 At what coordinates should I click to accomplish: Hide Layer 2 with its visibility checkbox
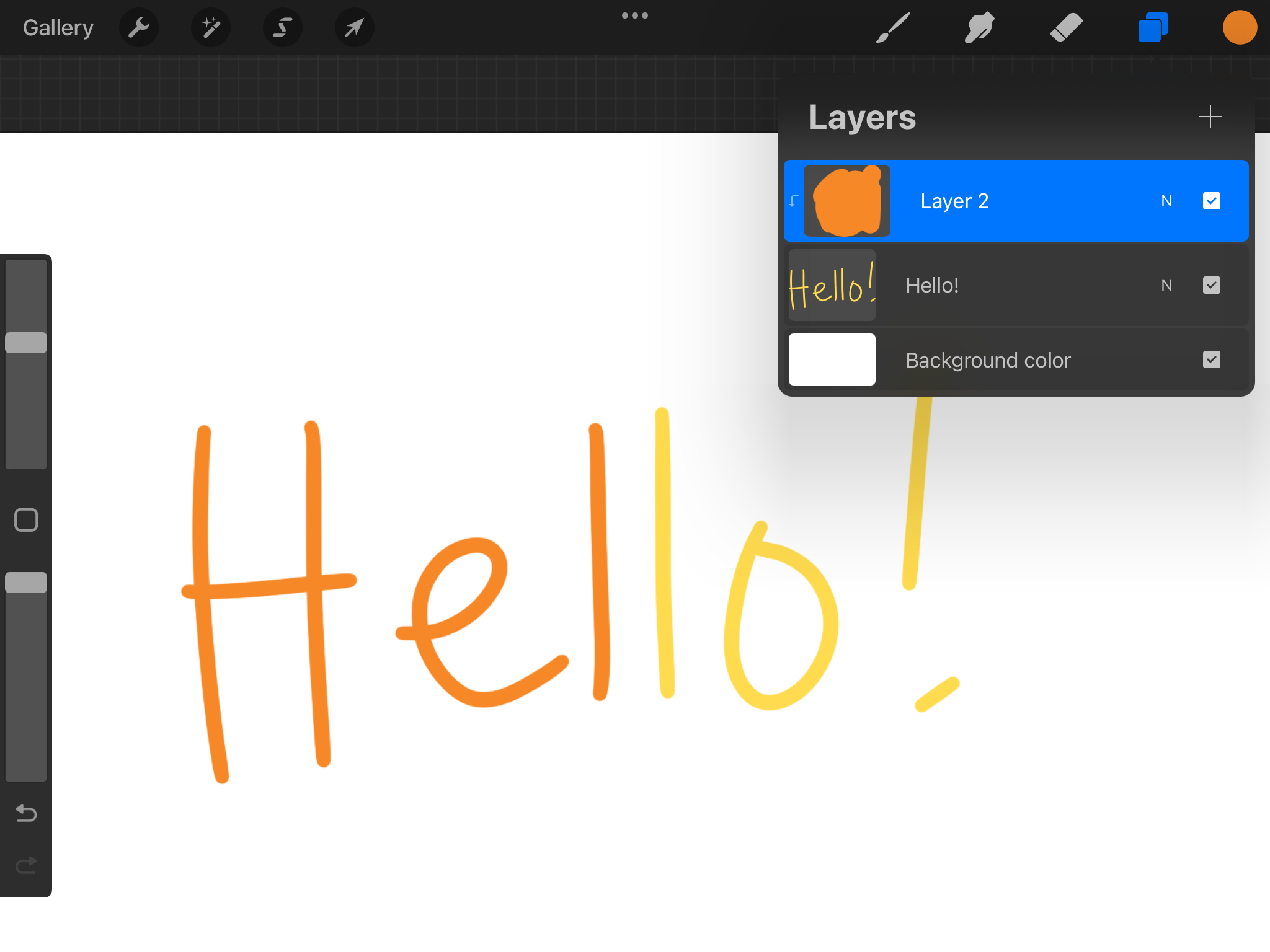pos(1211,201)
